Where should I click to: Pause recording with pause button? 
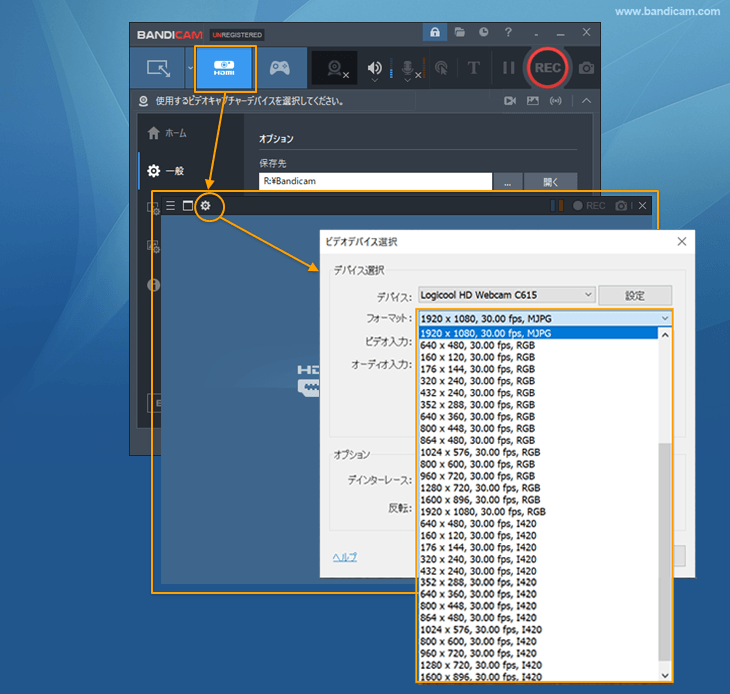coord(508,68)
